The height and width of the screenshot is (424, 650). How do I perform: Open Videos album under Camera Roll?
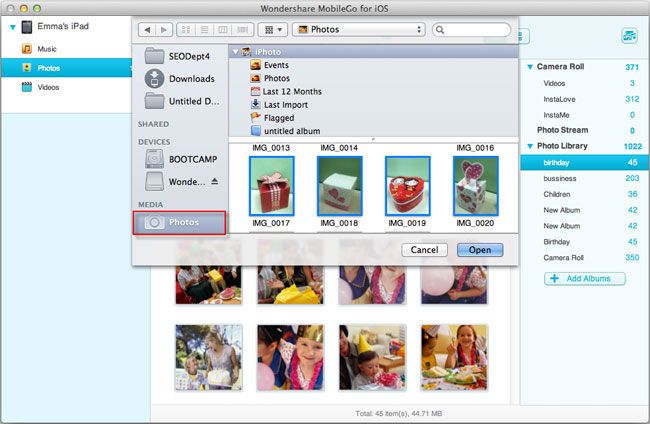click(585, 83)
